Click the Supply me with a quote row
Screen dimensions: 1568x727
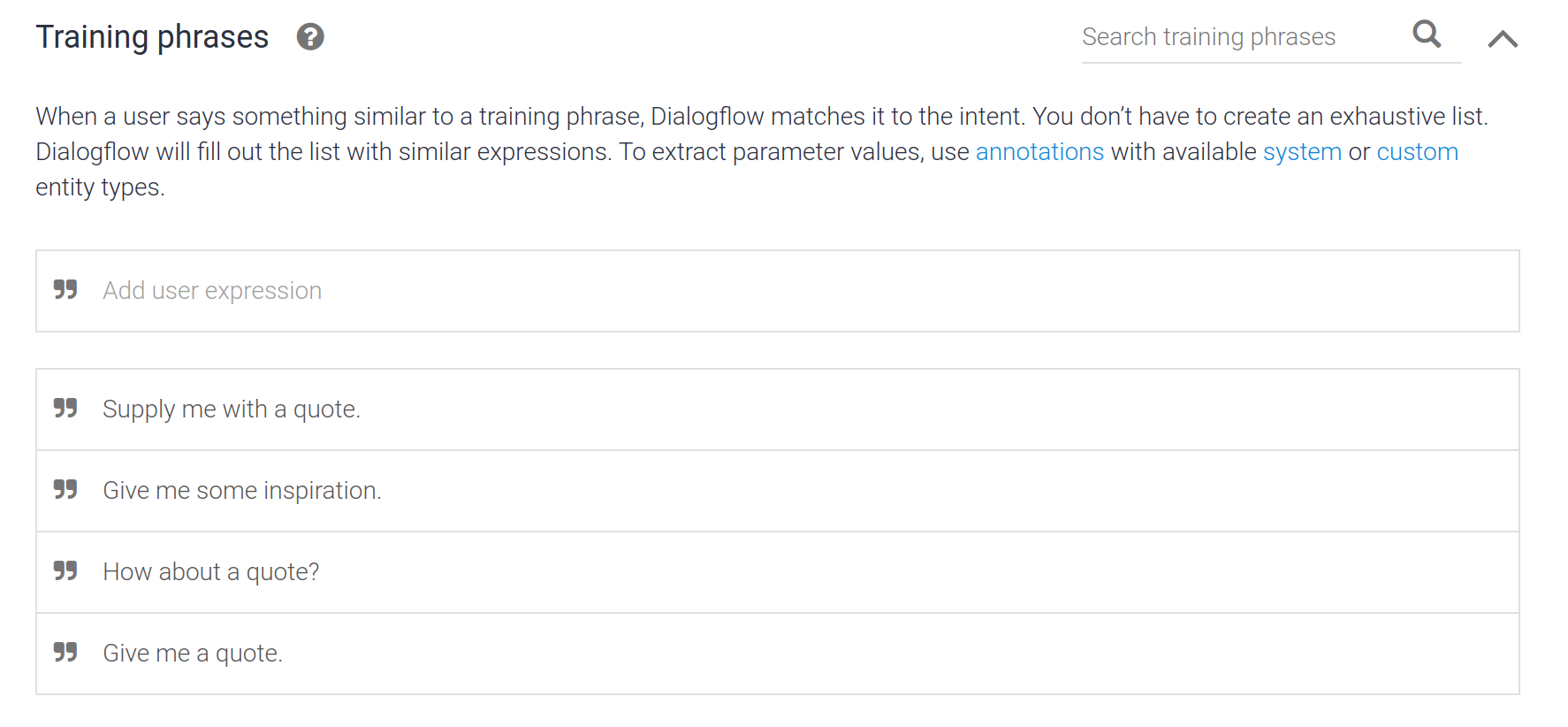tap(778, 409)
